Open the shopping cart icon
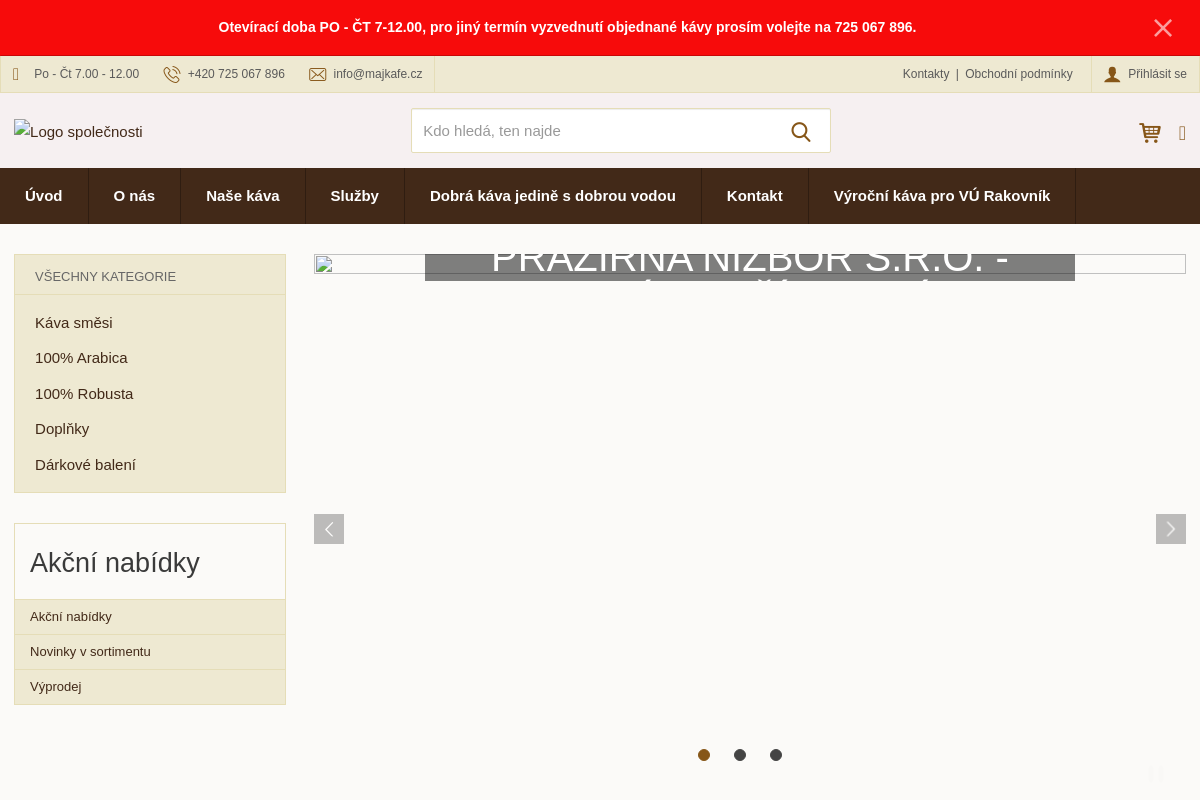The width and height of the screenshot is (1200, 800). coord(1150,132)
